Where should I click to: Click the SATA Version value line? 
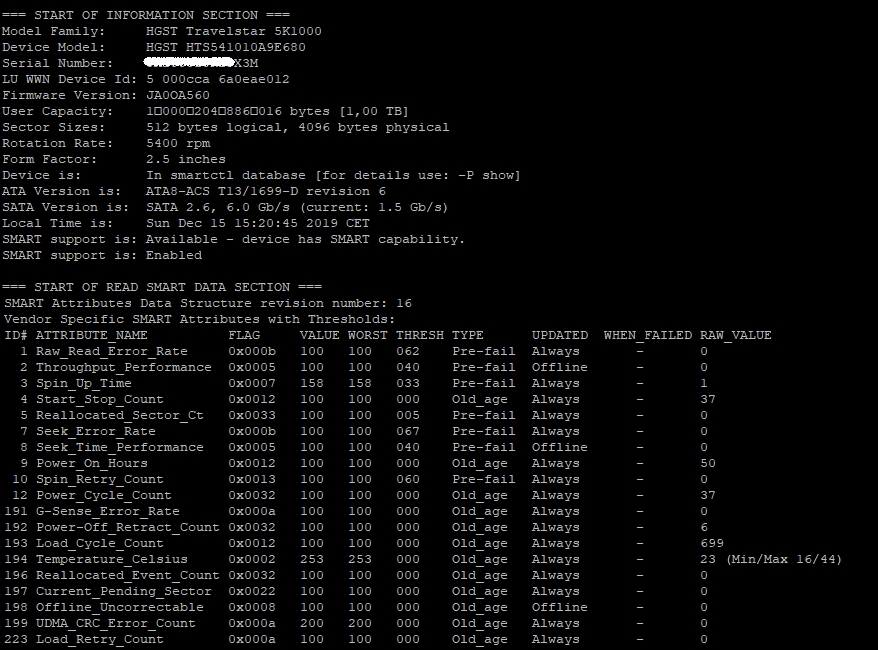coord(297,208)
